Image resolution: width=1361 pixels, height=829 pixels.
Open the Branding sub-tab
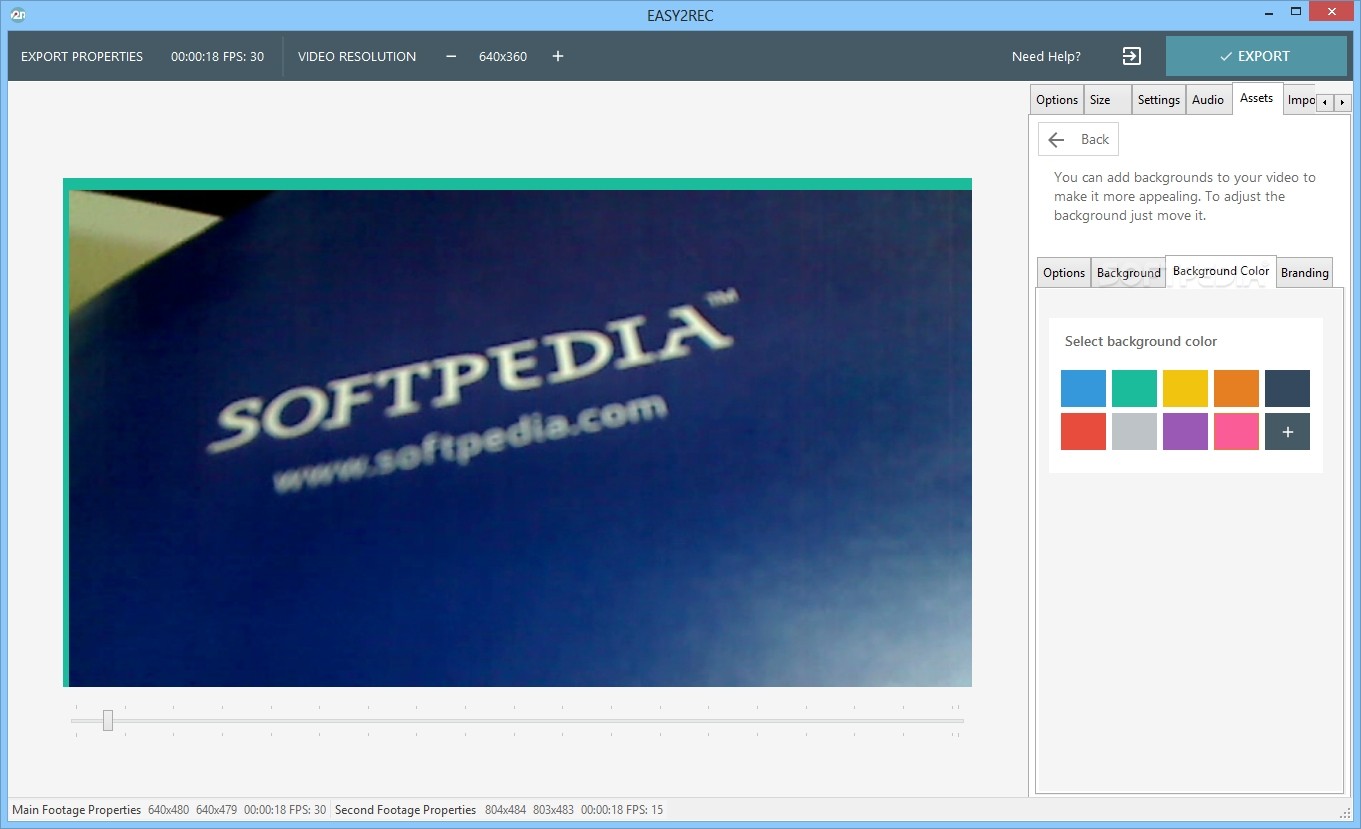click(1305, 272)
